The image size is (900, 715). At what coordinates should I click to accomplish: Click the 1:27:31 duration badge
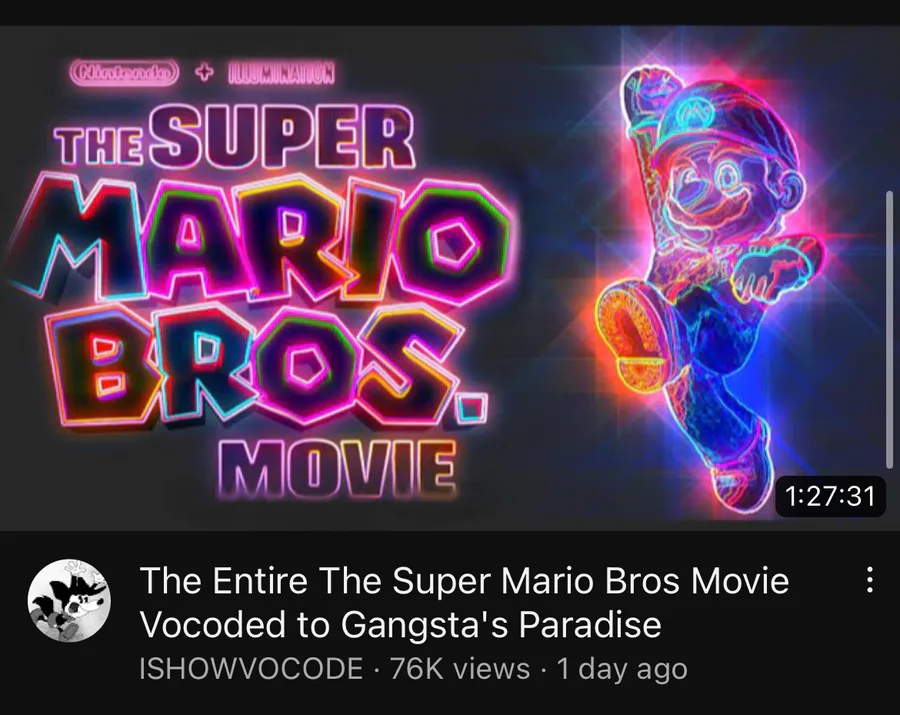[x=830, y=496]
